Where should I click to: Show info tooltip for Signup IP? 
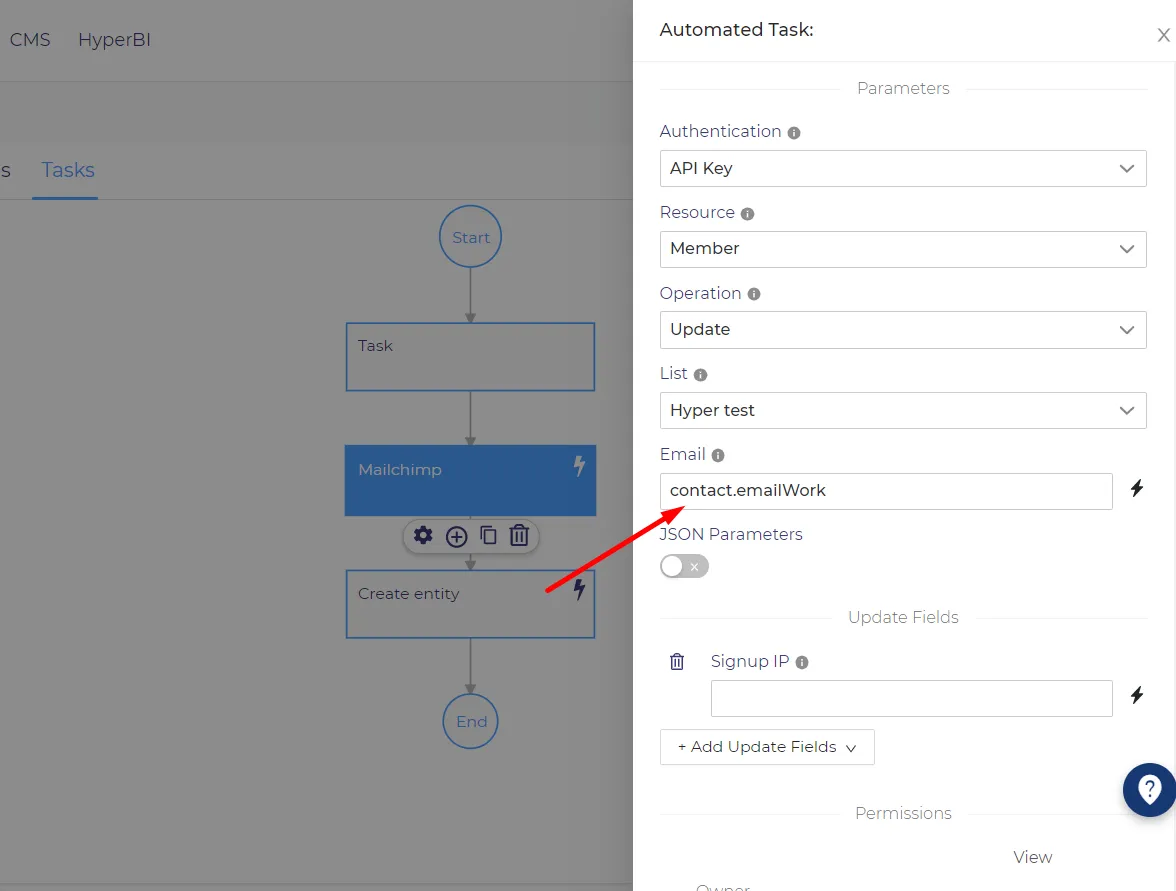(802, 662)
